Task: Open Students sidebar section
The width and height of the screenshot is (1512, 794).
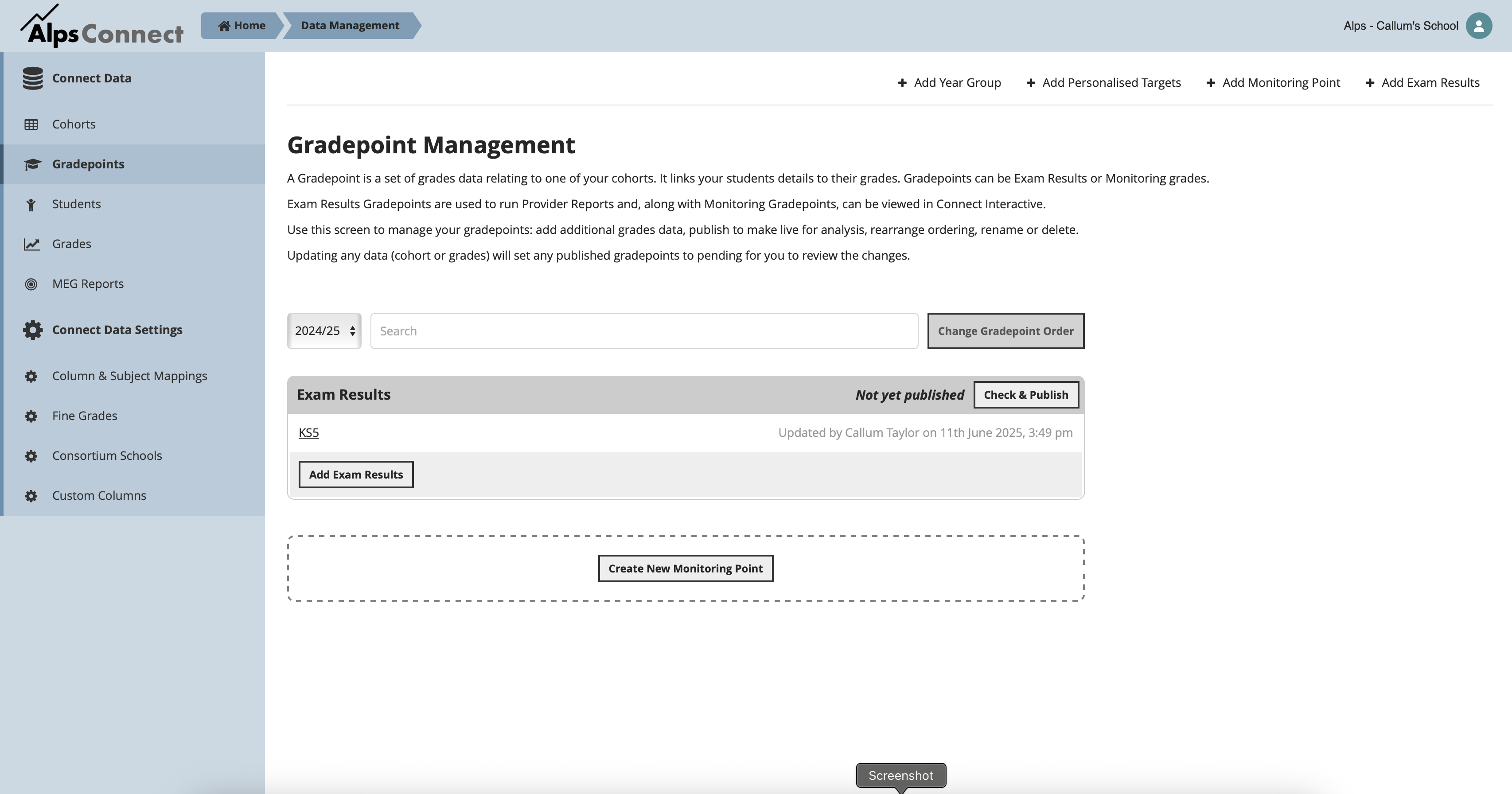Action: tap(134, 204)
